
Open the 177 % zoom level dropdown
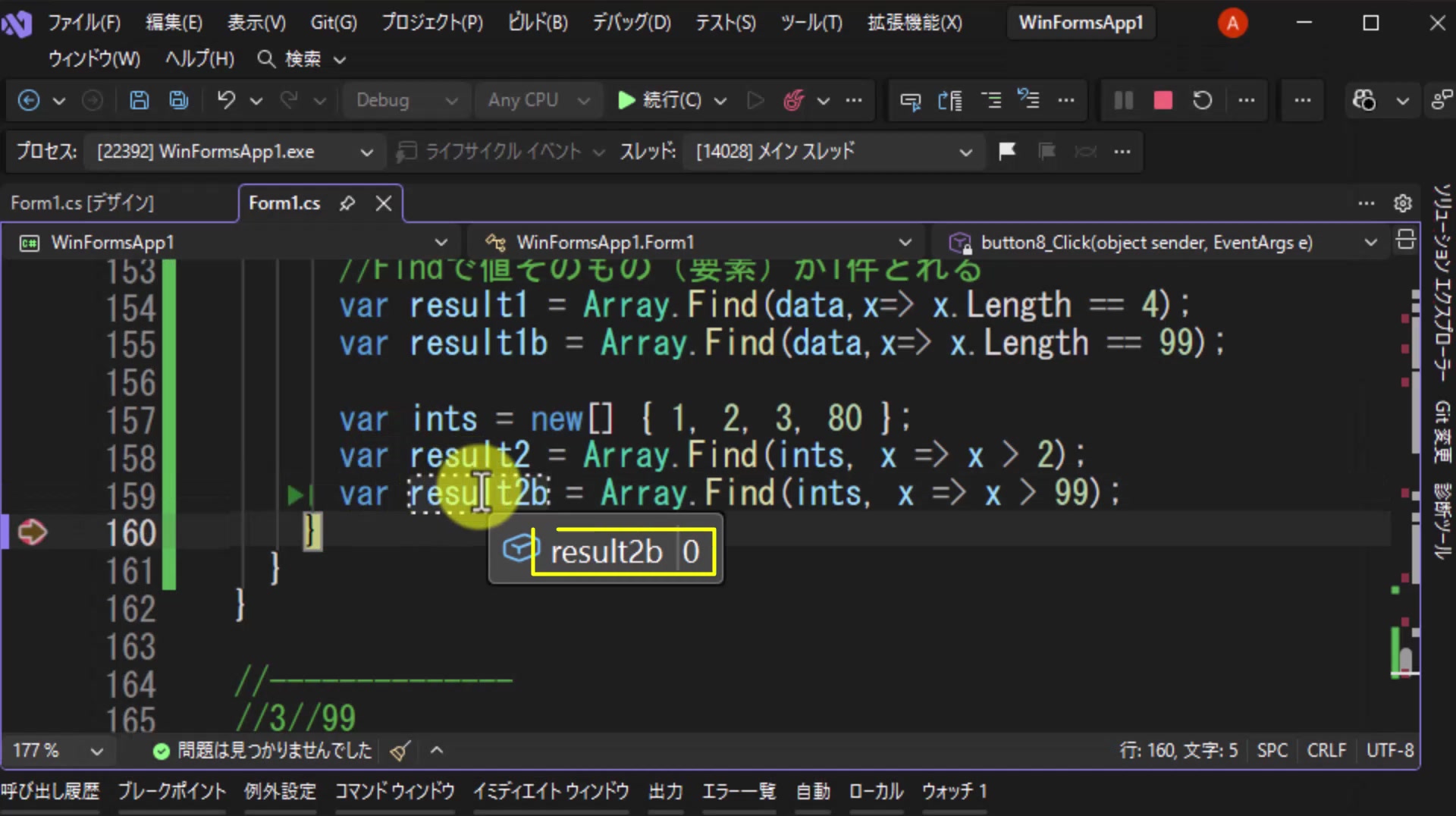point(57,751)
